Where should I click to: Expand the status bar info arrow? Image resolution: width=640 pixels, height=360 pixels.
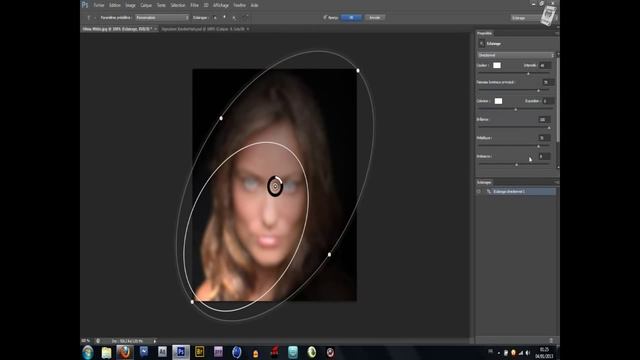click(x=155, y=341)
